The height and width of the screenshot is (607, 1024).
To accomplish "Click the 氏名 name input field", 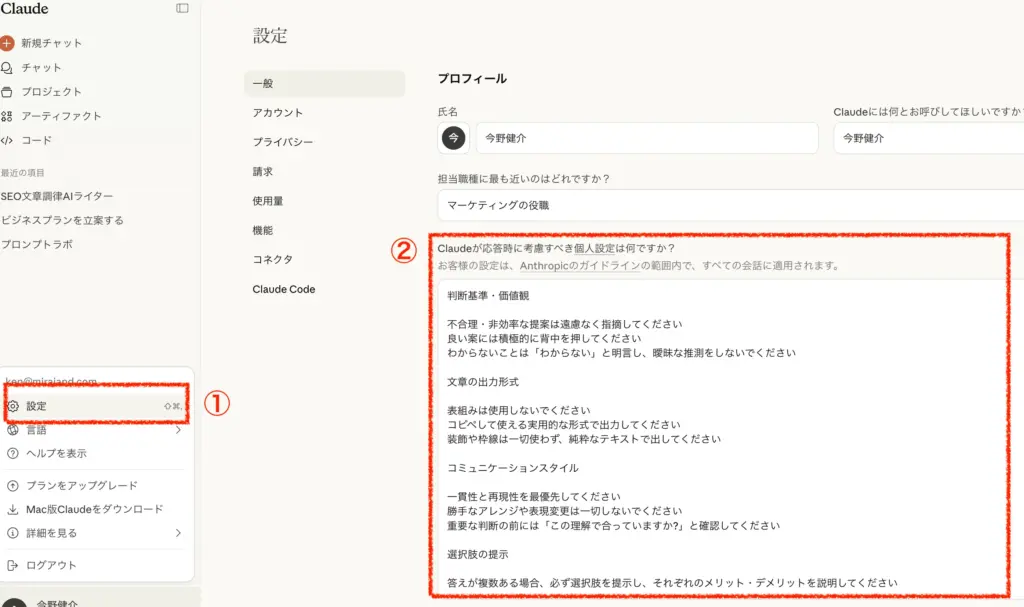I will coord(650,138).
